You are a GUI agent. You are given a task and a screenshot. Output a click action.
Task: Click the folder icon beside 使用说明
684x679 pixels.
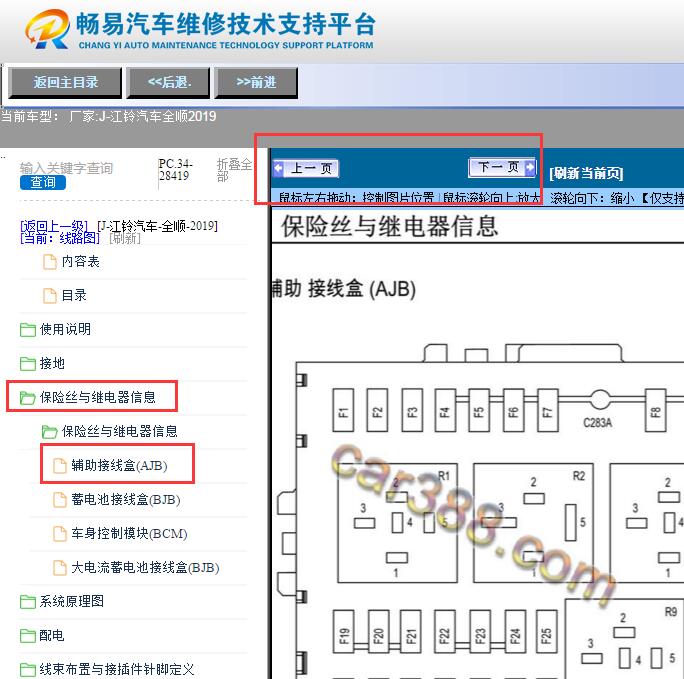27,330
